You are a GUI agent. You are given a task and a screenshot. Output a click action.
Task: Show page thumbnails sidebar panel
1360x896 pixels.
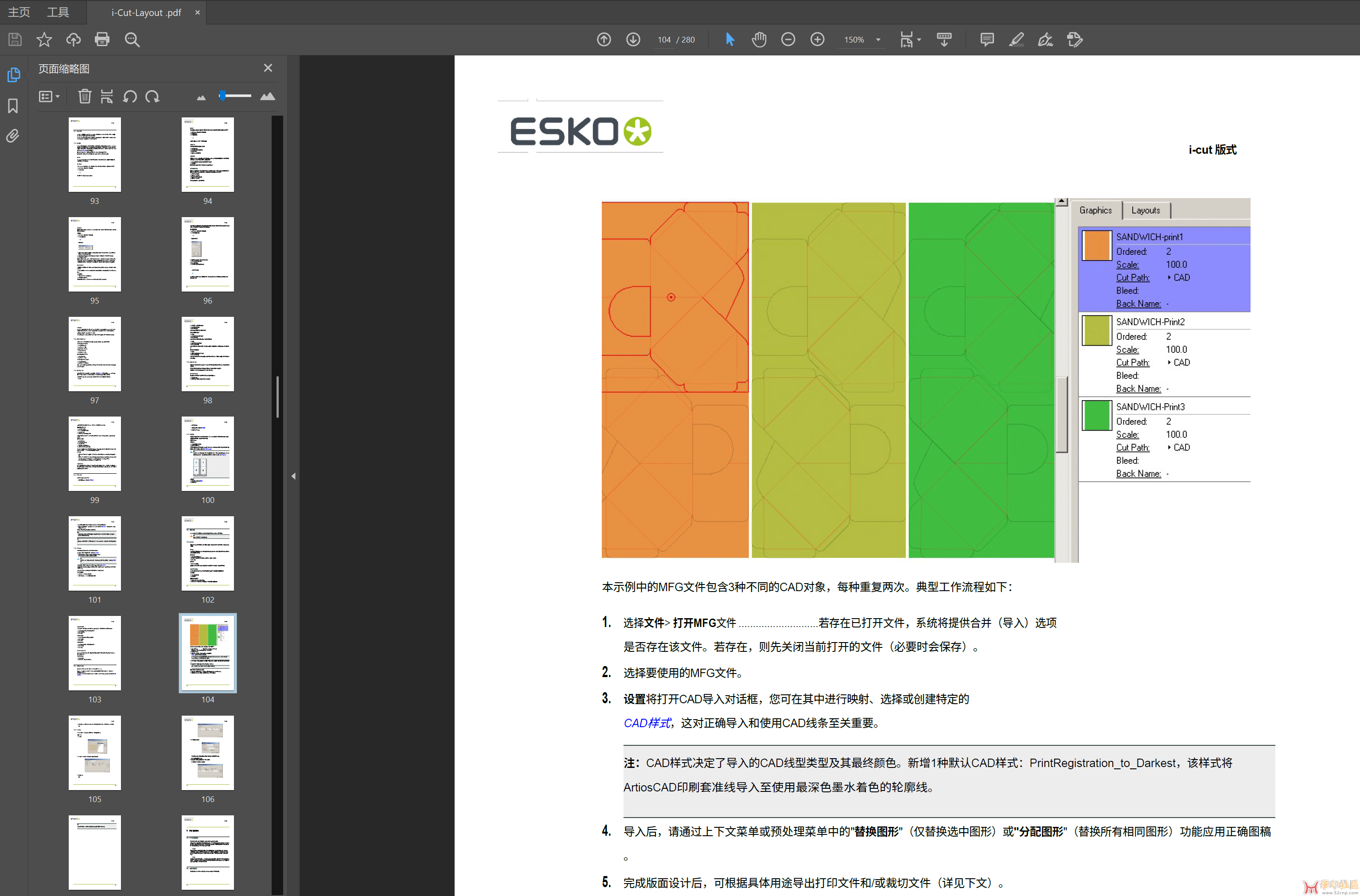(x=13, y=75)
